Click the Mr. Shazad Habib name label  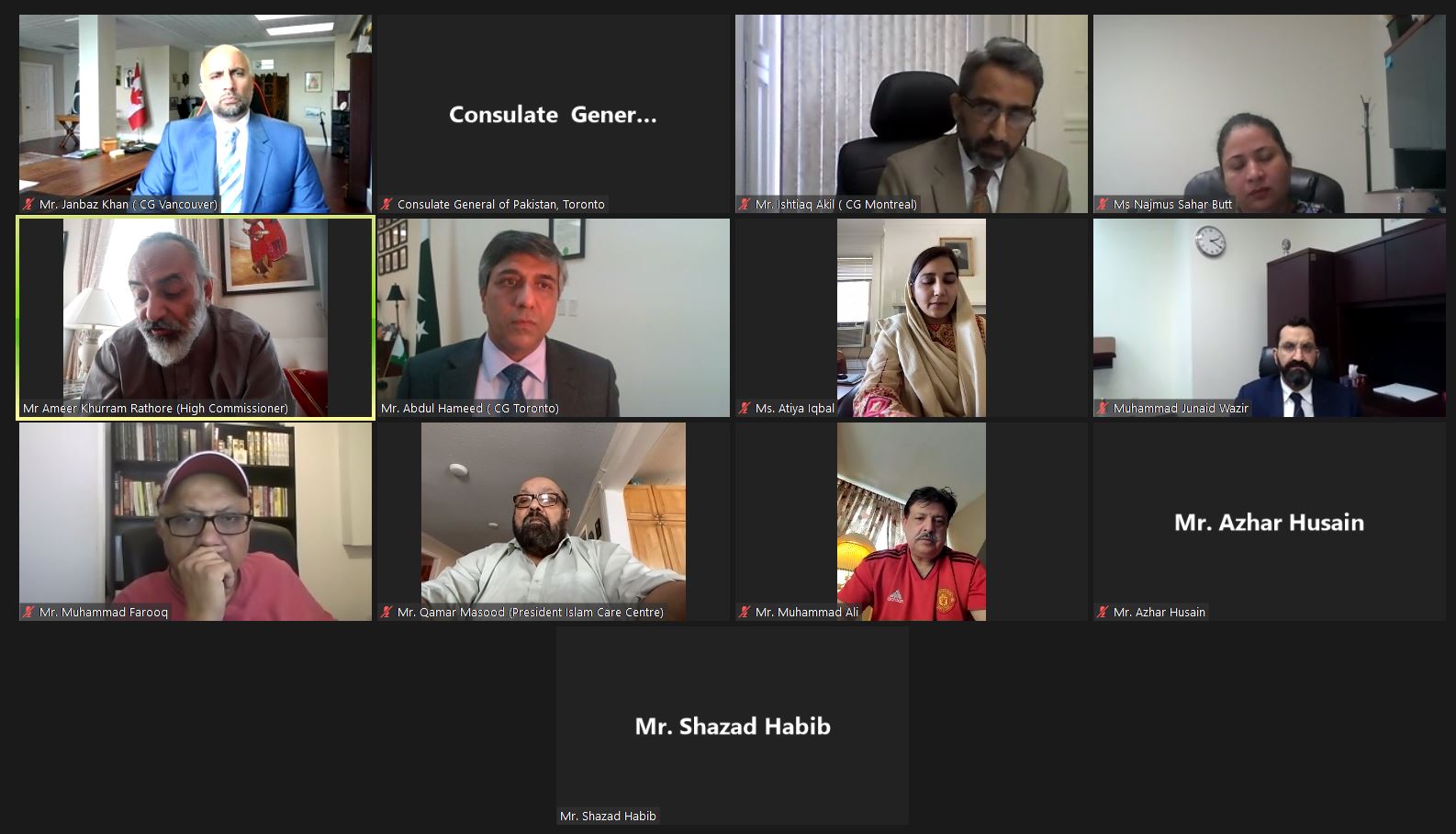(608, 817)
